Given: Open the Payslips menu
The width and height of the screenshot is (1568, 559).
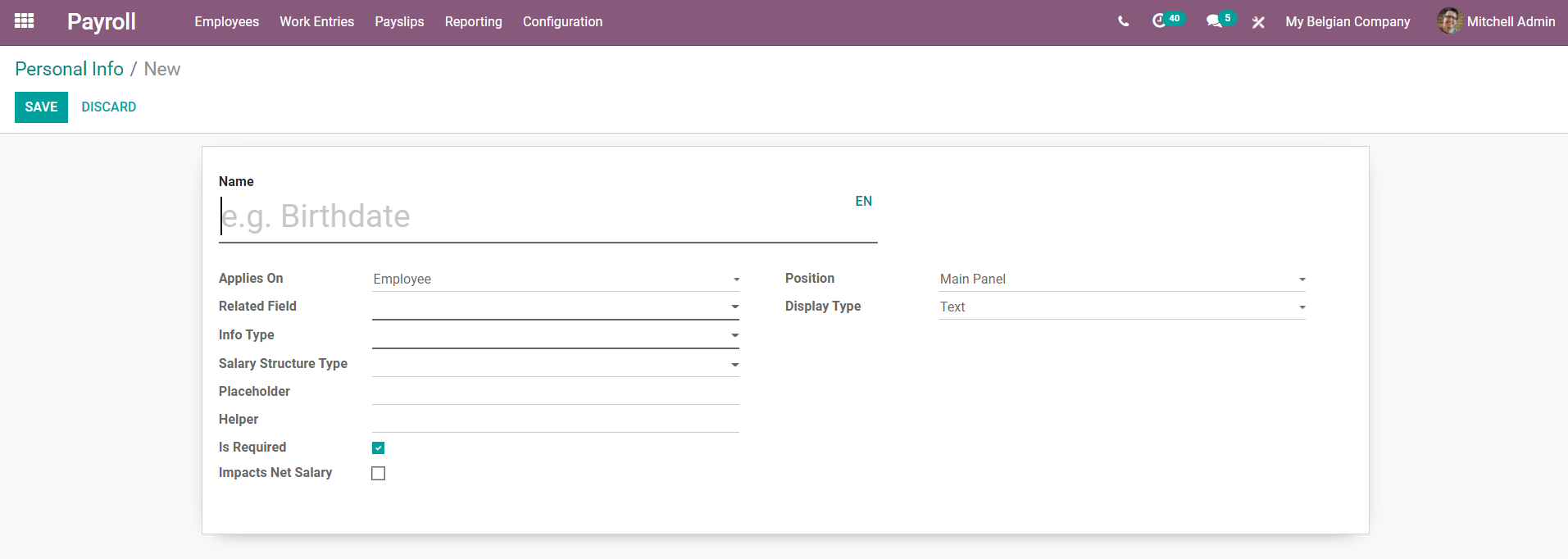Looking at the screenshot, I should [400, 22].
